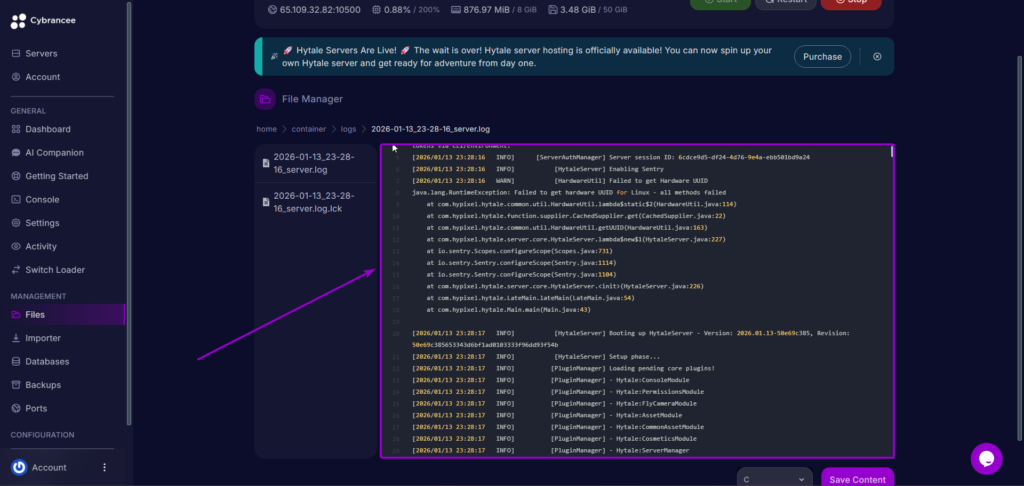Click the Account power icon at bottom
The image size is (1024, 486).
[x=18, y=467]
